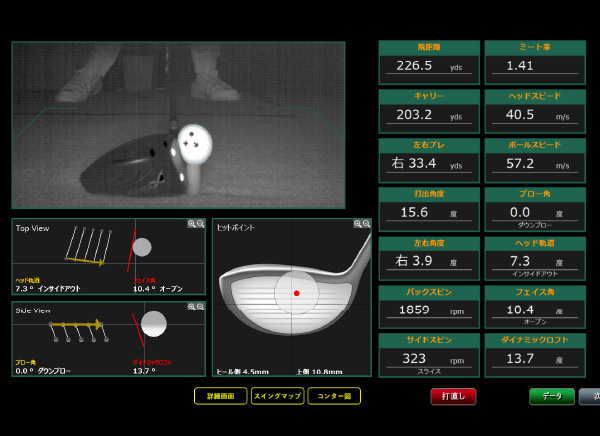Click the golf ball in Side View
600x436 pixels.
pyautogui.click(x=153, y=323)
